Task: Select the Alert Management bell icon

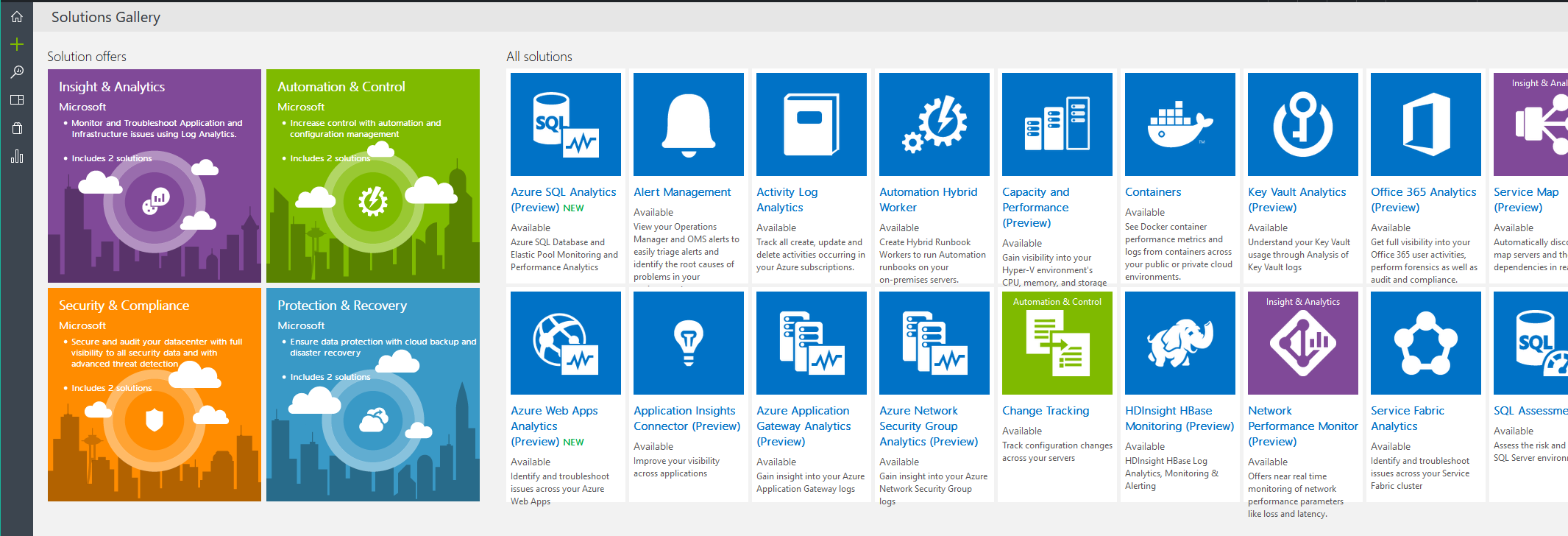Action: coord(689,124)
